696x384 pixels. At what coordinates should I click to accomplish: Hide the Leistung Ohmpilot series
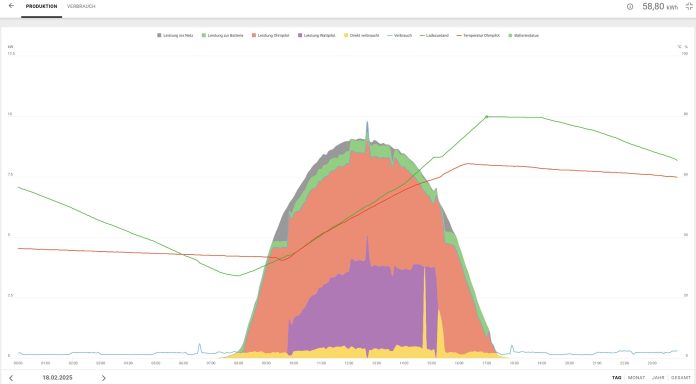coord(271,35)
